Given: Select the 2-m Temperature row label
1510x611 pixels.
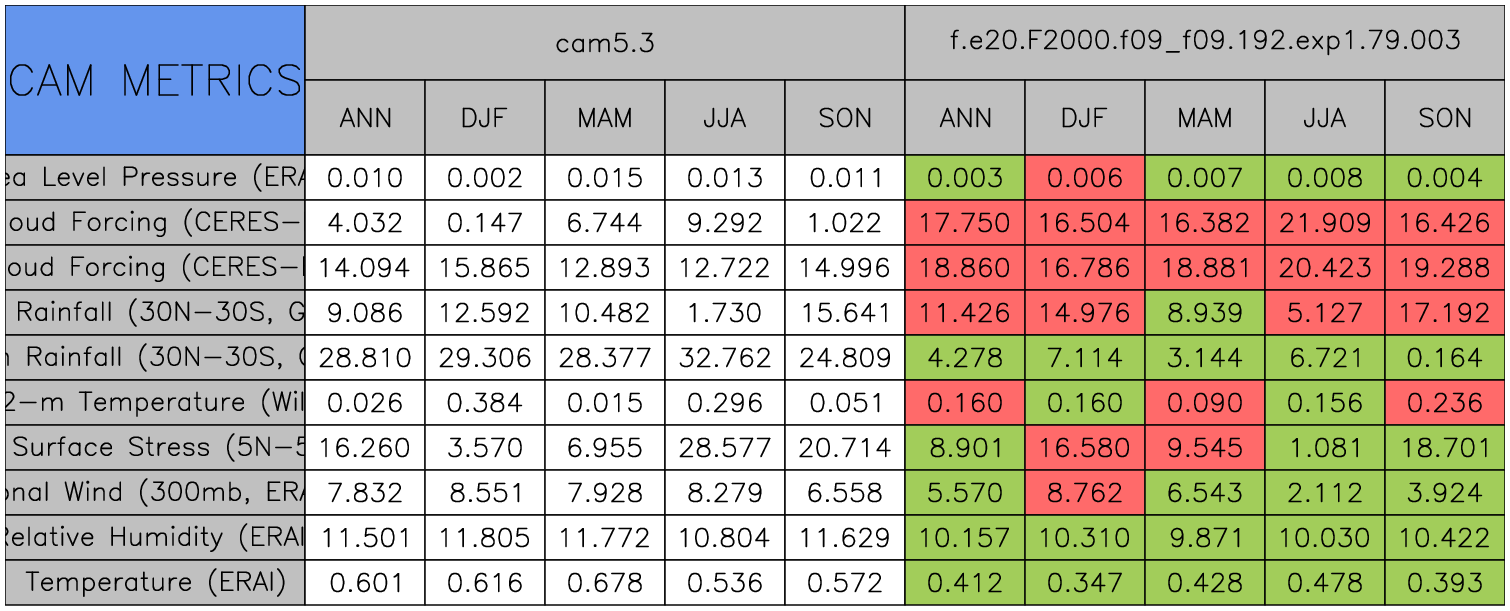Looking at the screenshot, I should coord(155,403).
